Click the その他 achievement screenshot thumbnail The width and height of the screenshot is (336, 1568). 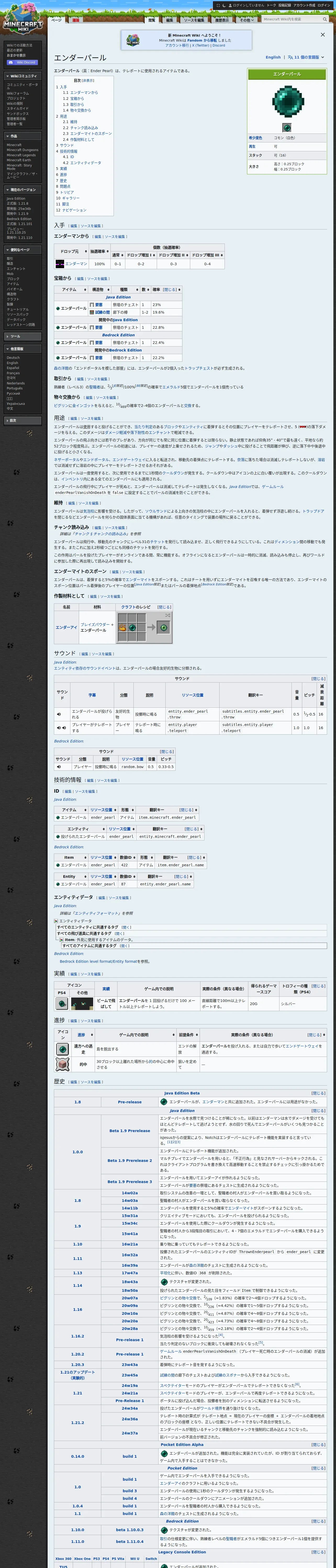(x=82, y=1004)
